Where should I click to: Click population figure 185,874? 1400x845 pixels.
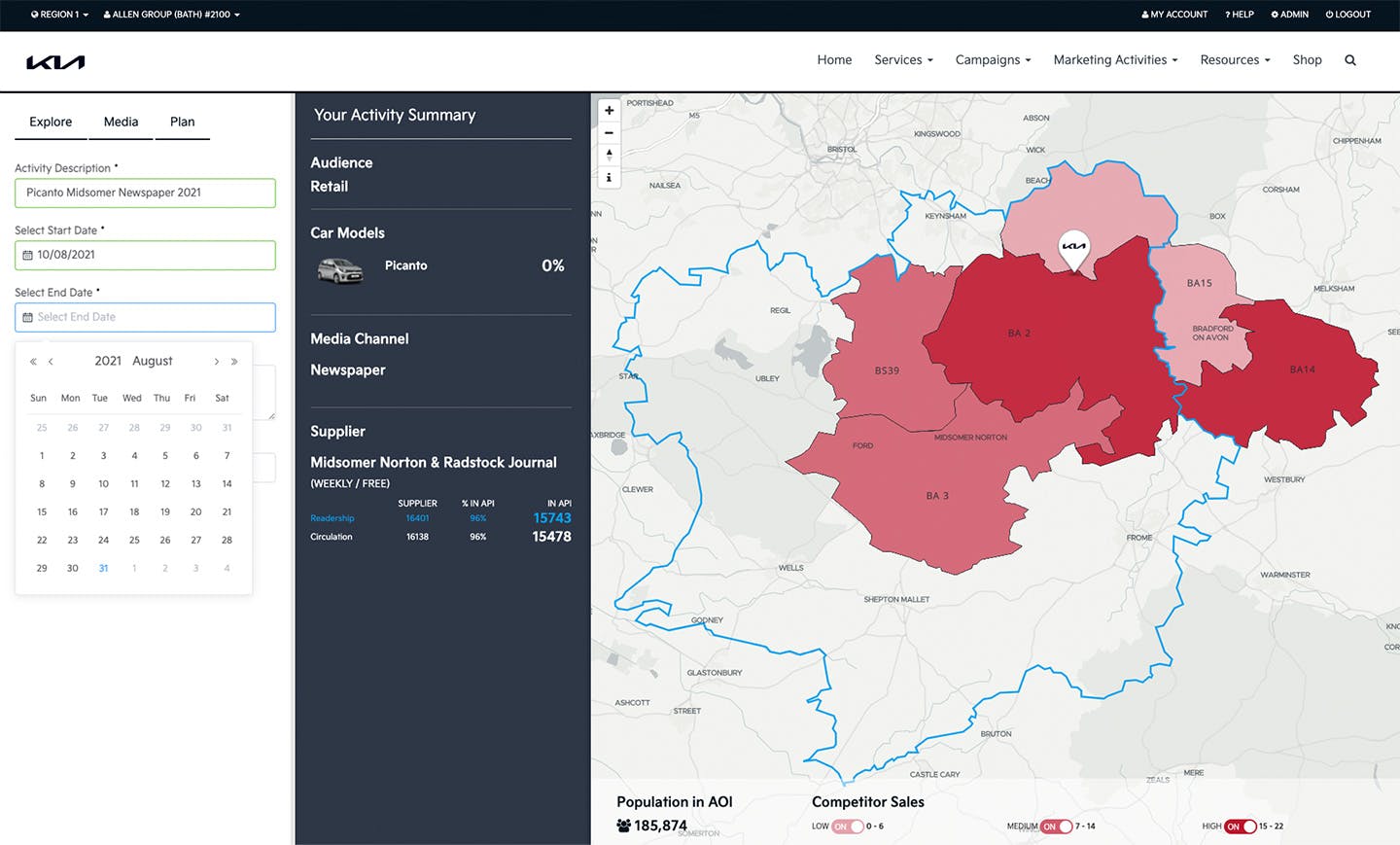point(661,826)
